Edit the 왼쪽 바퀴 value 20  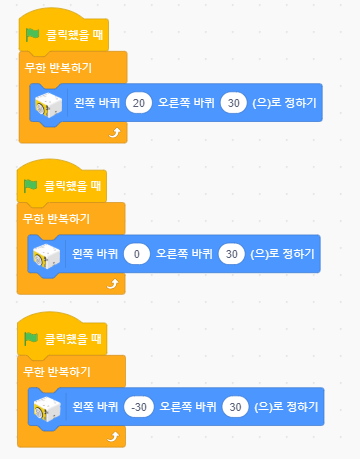pos(139,103)
